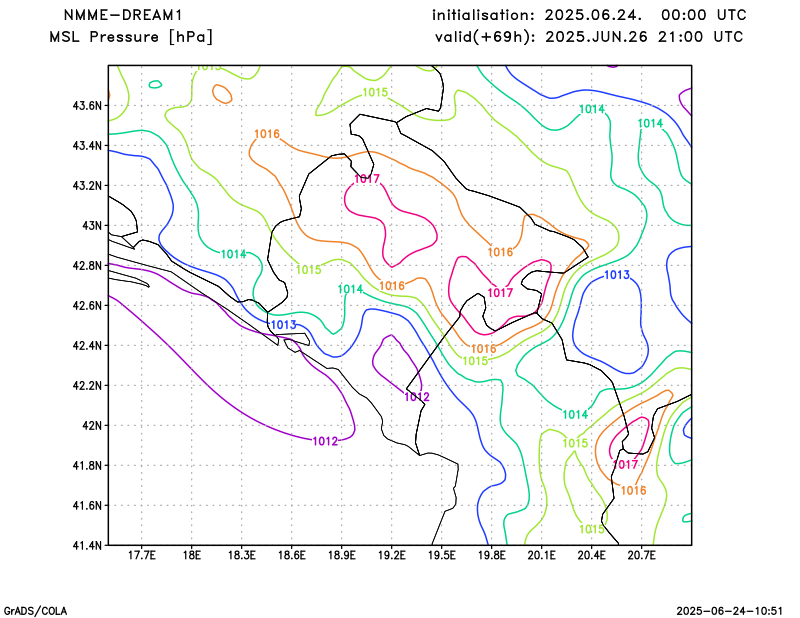The image size is (800, 618).
Task: Click the 41.6N latitude label
Action: [88, 505]
